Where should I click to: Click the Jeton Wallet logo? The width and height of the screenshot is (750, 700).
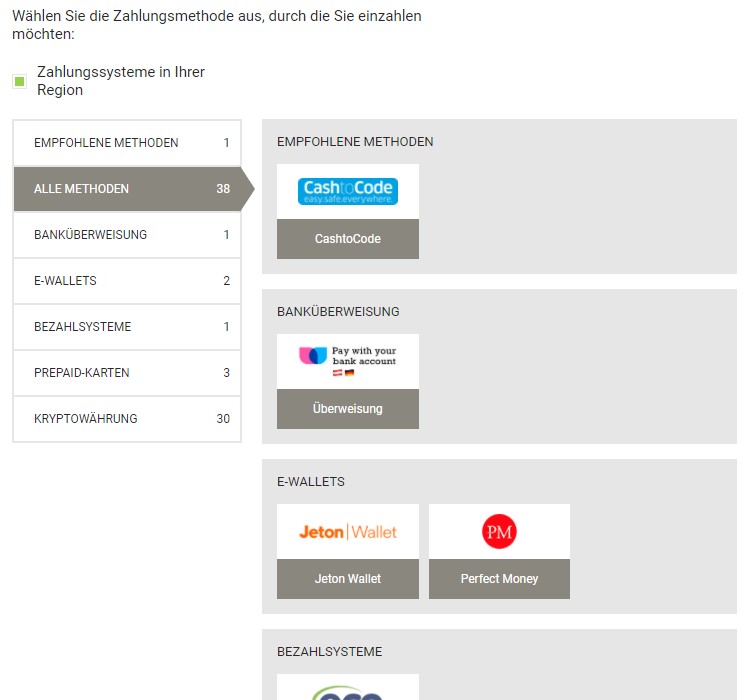(x=348, y=532)
